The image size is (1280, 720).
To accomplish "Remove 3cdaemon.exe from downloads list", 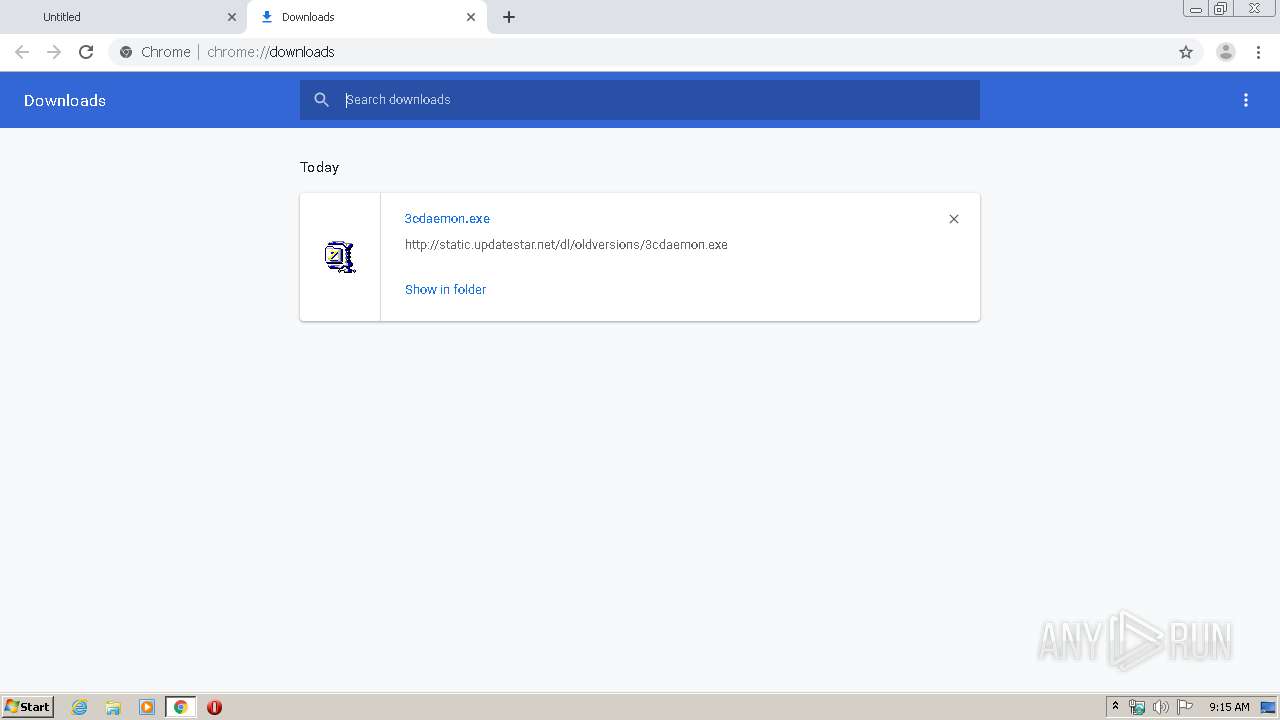I will 954,219.
